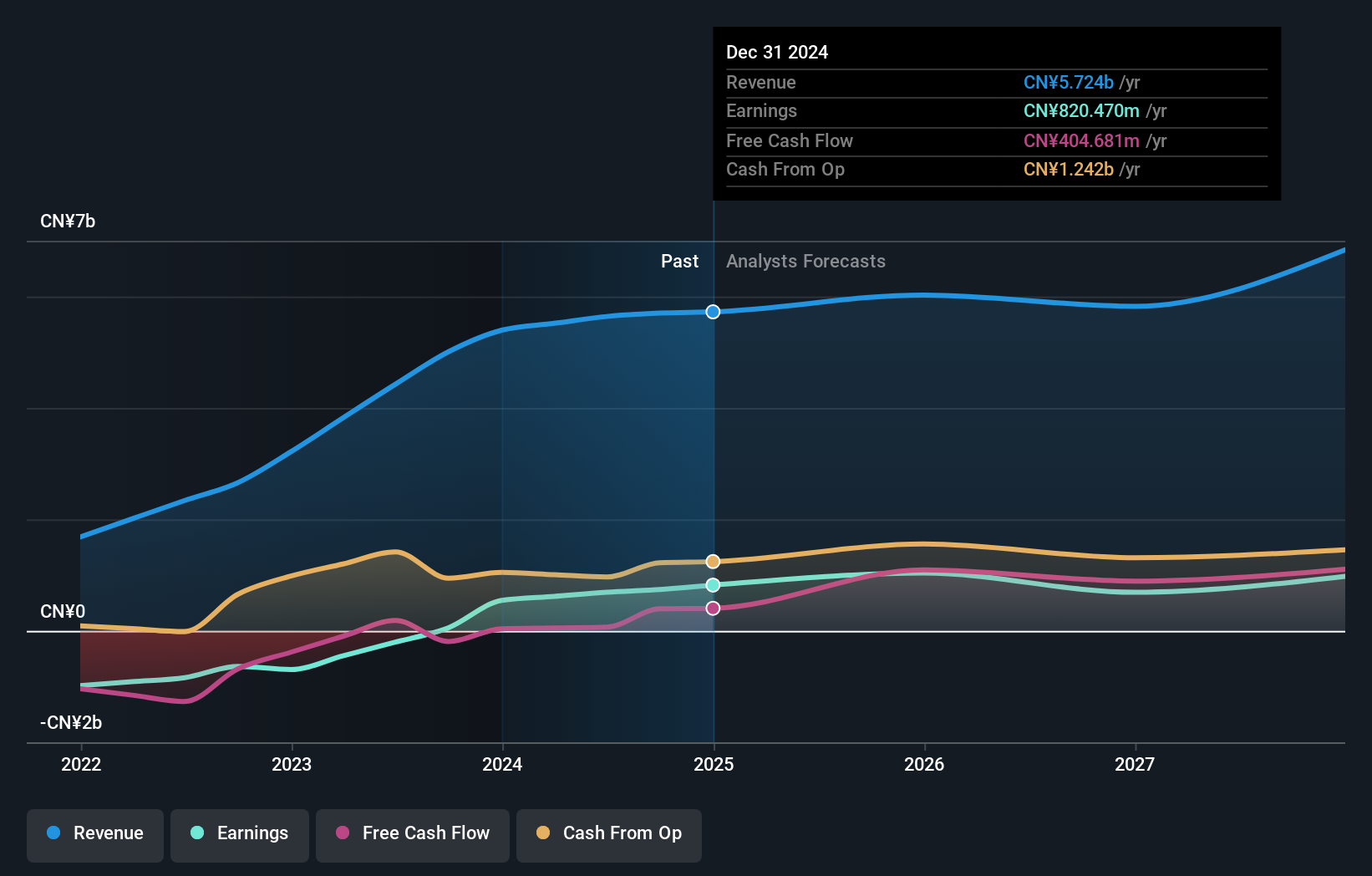Click the Free Cash Flow label in tooltip
The image size is (1372, 876).
[x=790, y=141]
